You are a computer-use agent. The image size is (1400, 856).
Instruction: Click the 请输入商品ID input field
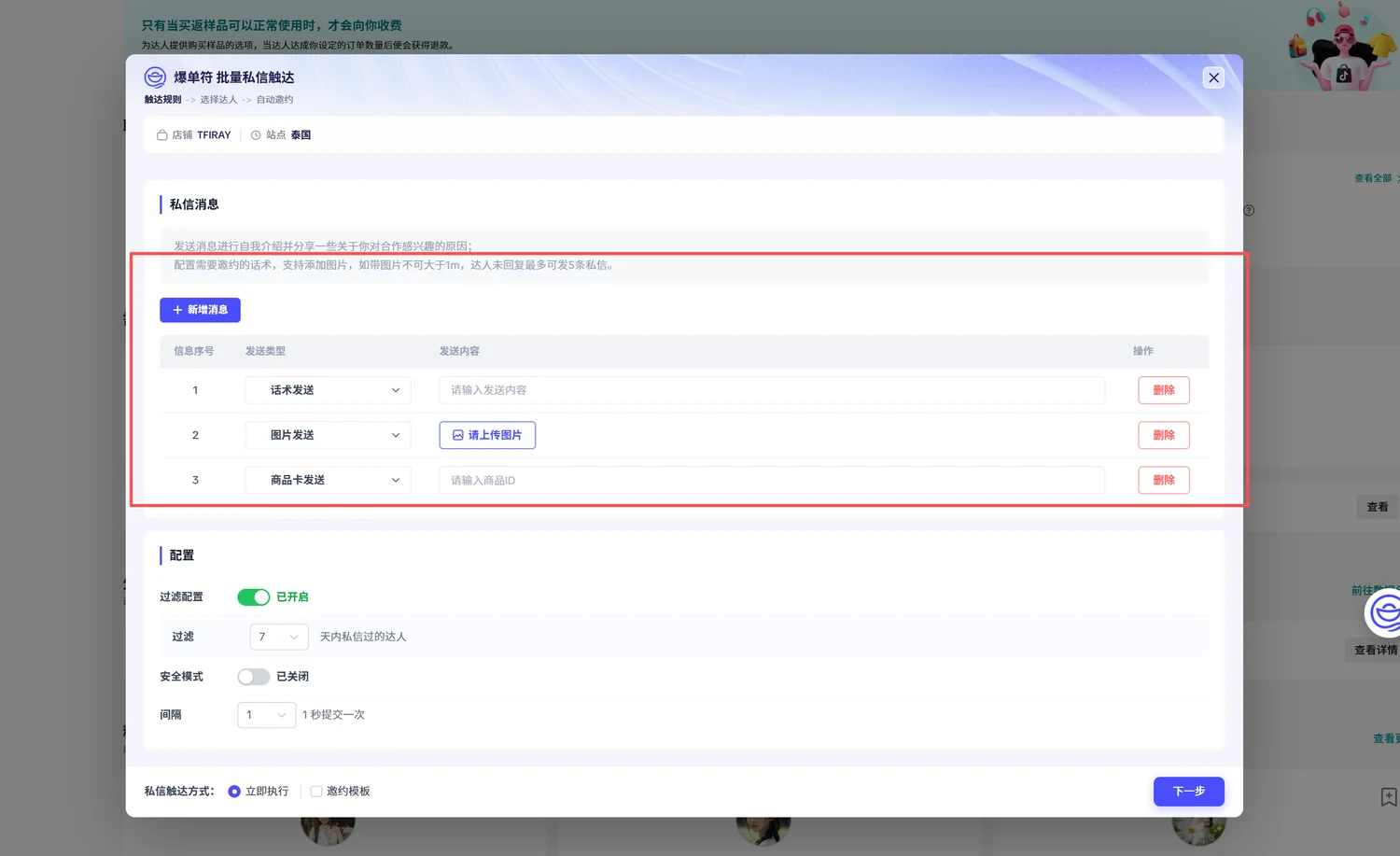(772, 480)
